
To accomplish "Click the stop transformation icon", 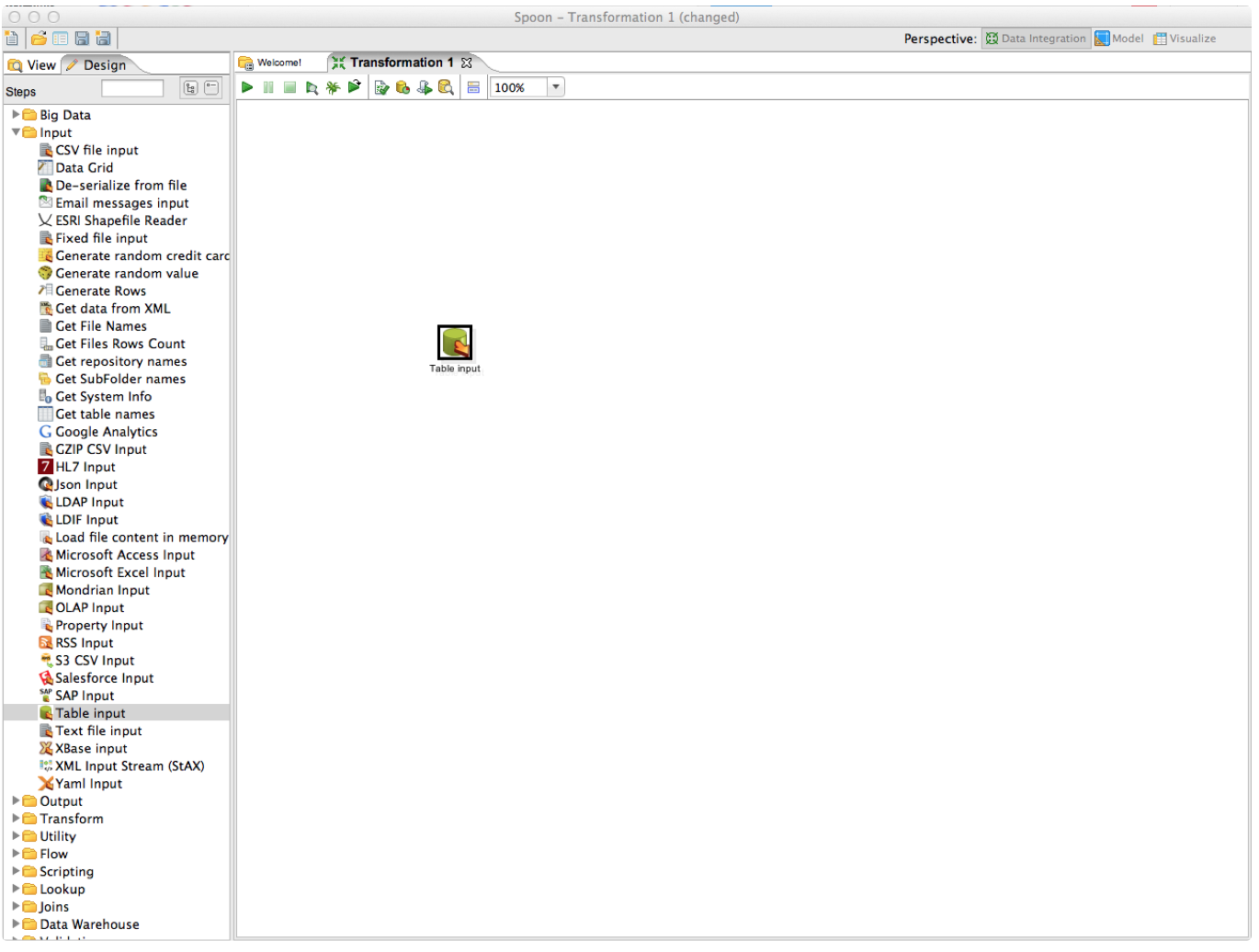I will point(289,87).
